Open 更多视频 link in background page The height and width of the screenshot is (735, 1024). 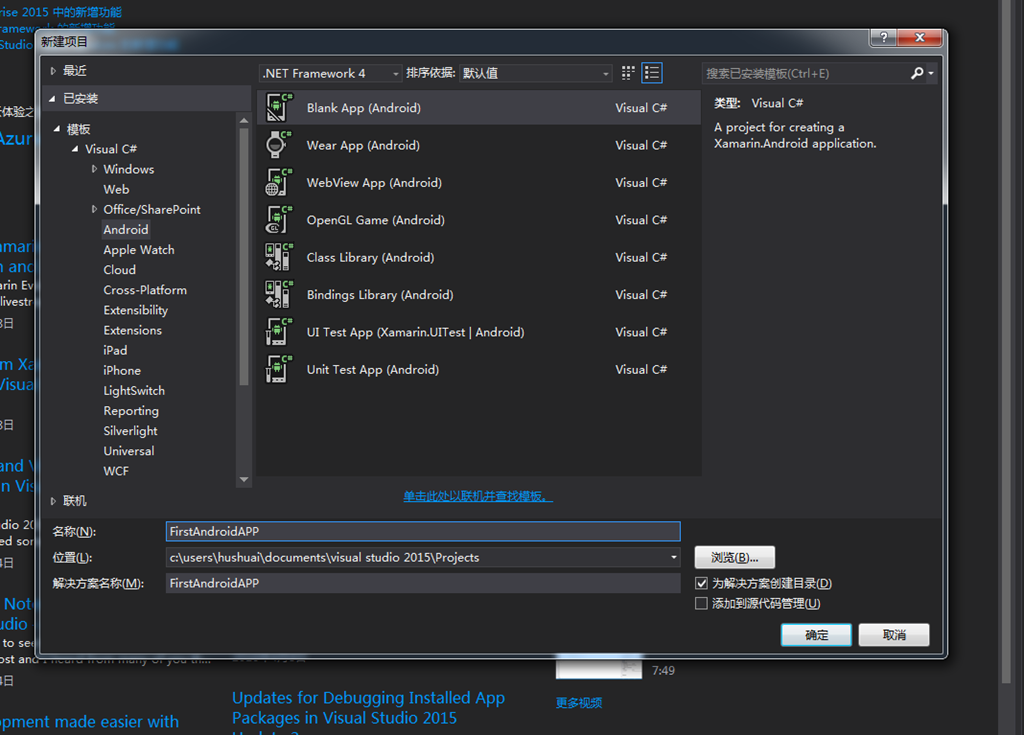coord(579,703)
